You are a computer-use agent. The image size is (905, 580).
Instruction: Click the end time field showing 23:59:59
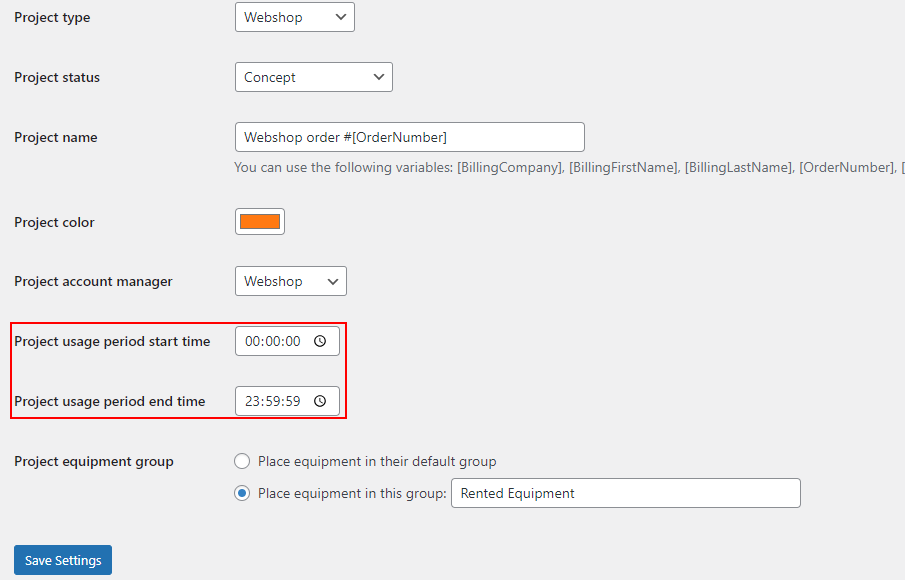coord(287,401)
